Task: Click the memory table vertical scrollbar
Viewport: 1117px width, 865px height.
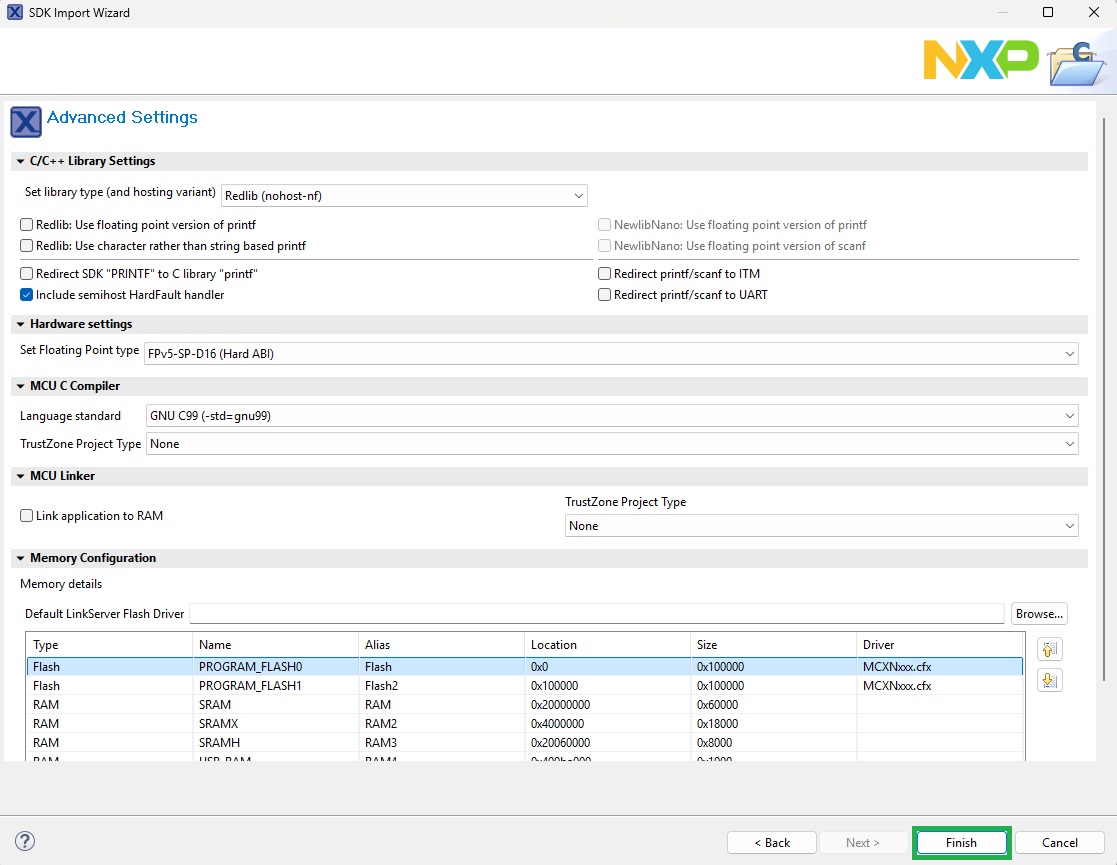Action: point(1020,700)
